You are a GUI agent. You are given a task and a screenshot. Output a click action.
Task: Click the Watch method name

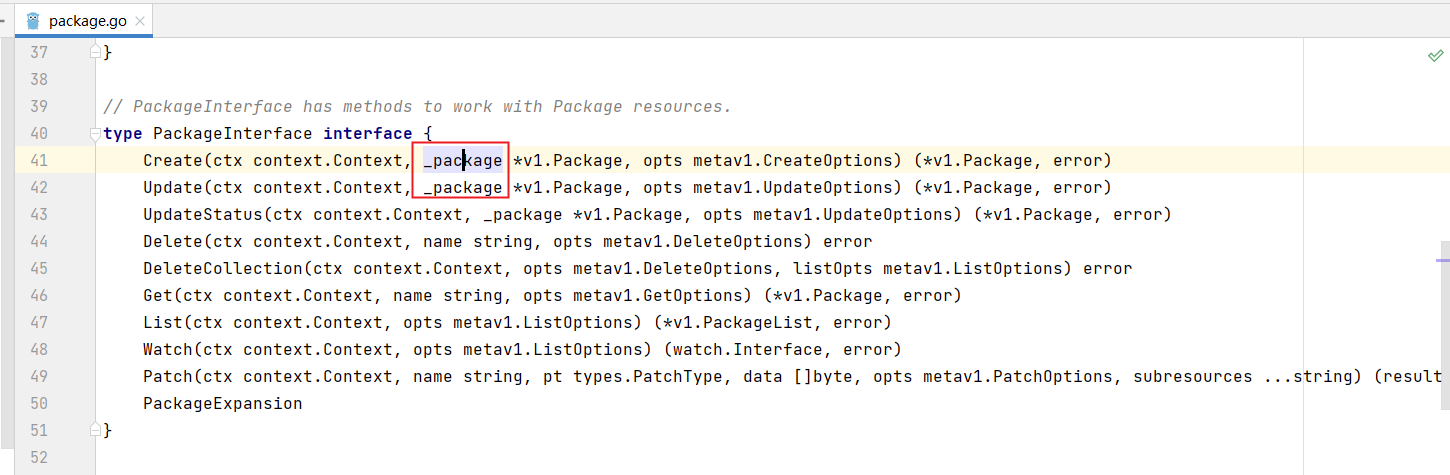click(x=168, y=349)
